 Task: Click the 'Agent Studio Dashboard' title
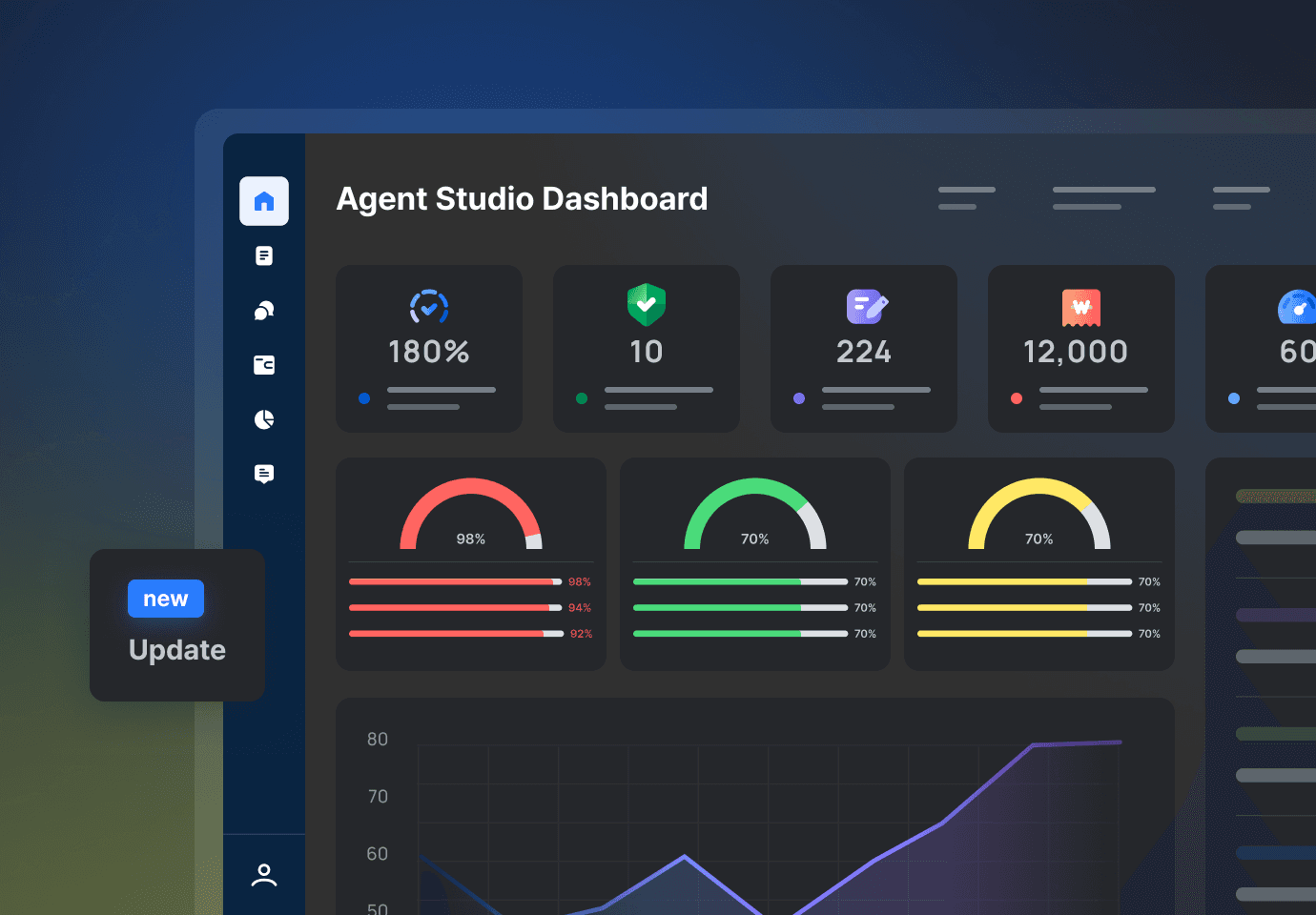(x=522, y=198)
